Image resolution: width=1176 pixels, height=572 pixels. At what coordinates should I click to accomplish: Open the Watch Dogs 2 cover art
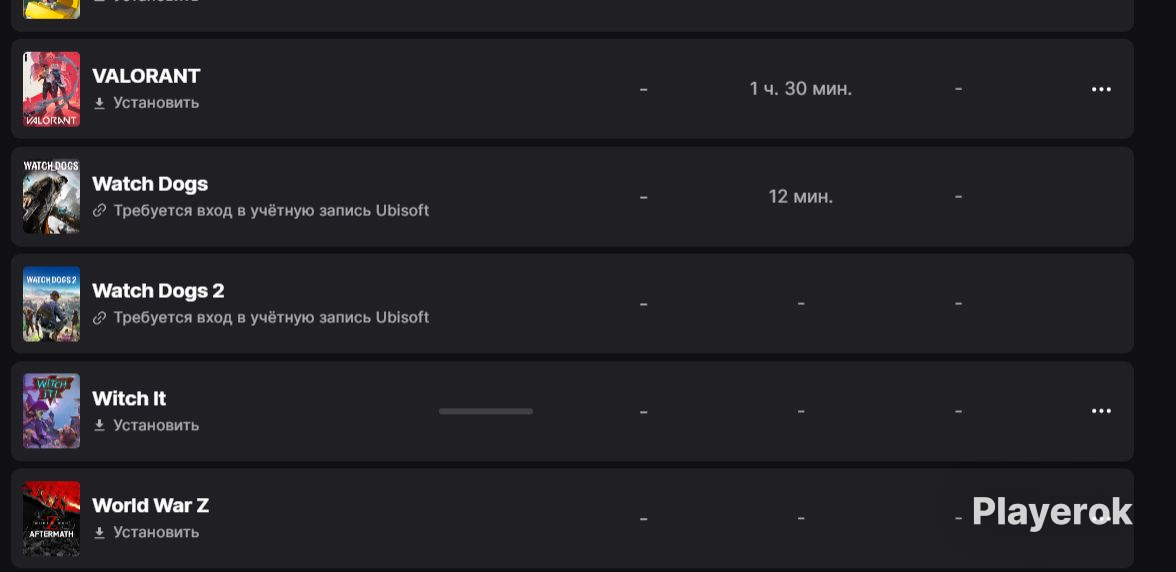coord(51,304)
